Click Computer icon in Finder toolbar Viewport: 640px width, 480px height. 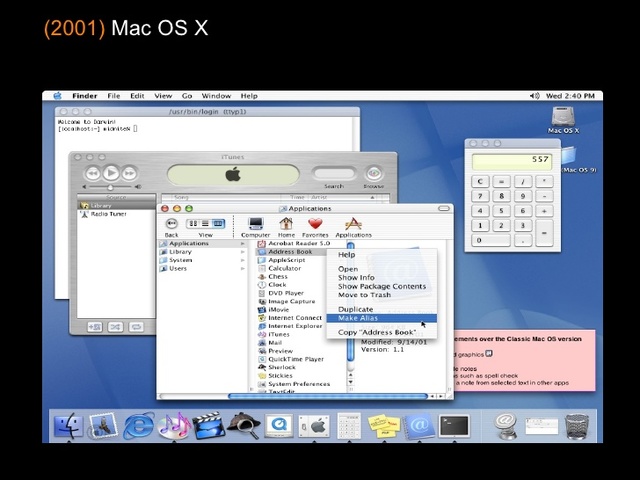(256, 227)
